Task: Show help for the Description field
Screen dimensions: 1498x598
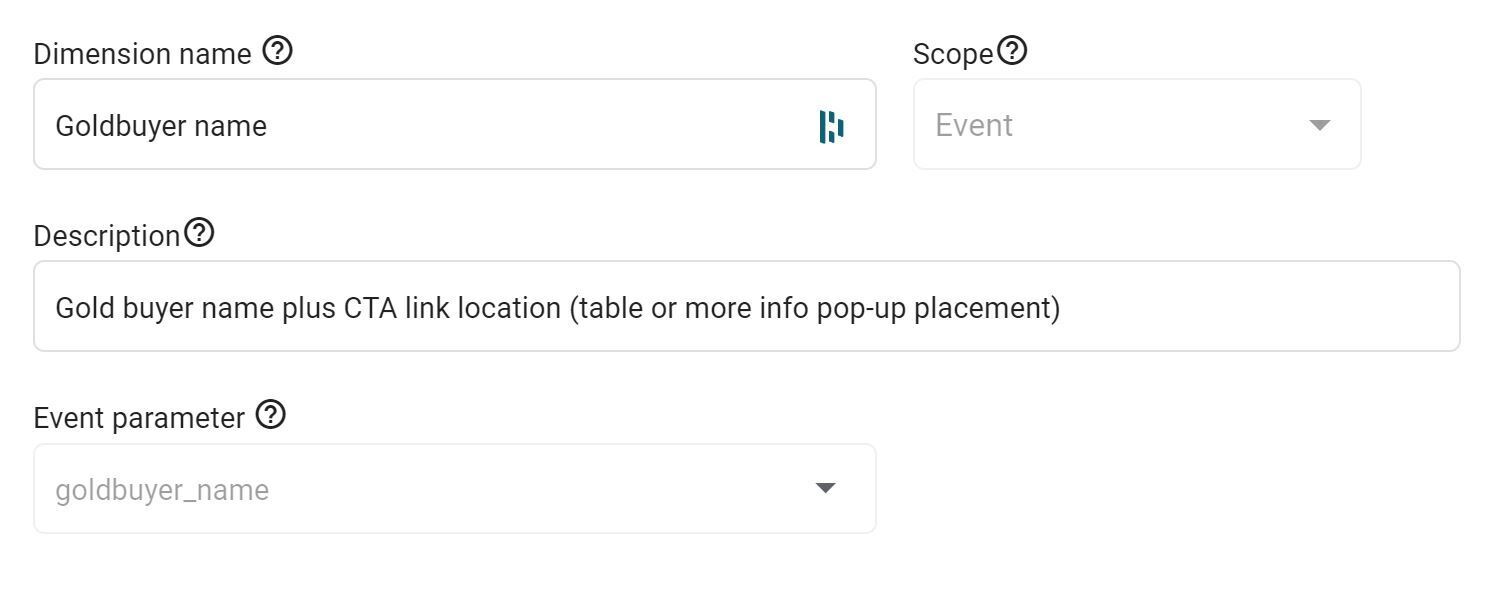Action: point(199,233)
